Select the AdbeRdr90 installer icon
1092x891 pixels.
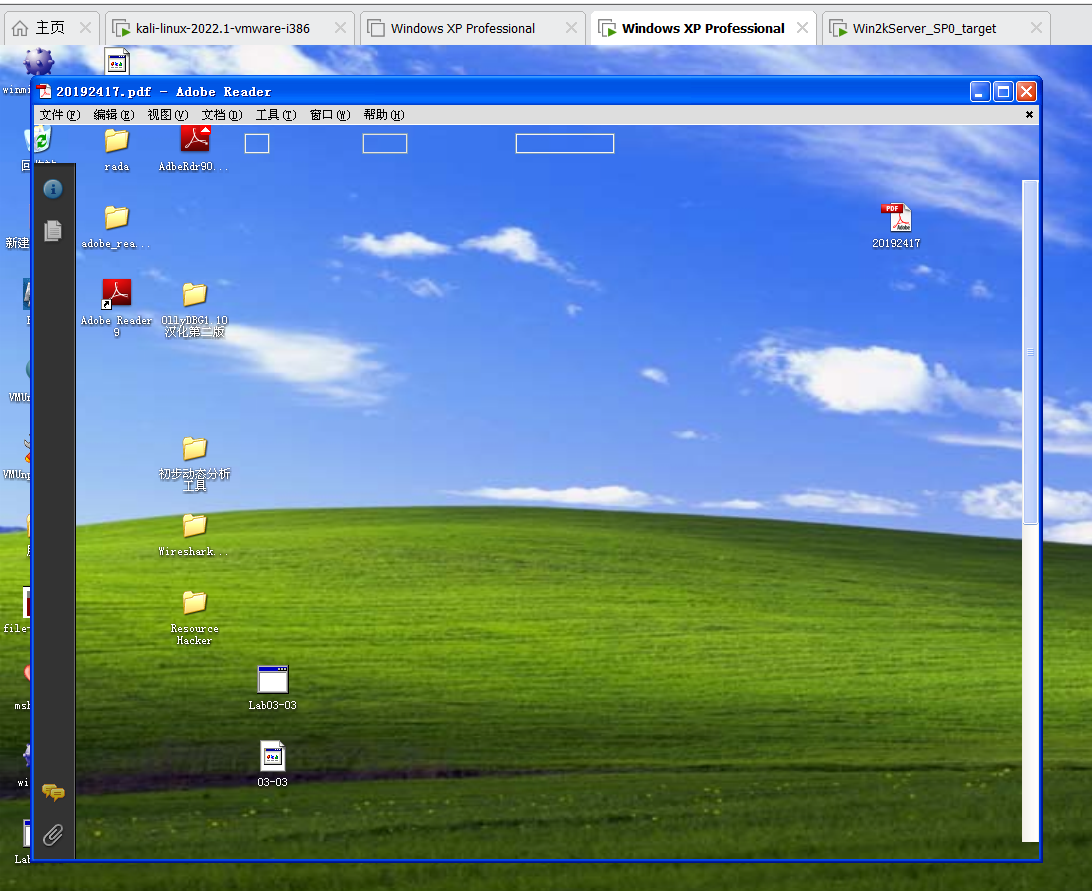tap(195, 139)
